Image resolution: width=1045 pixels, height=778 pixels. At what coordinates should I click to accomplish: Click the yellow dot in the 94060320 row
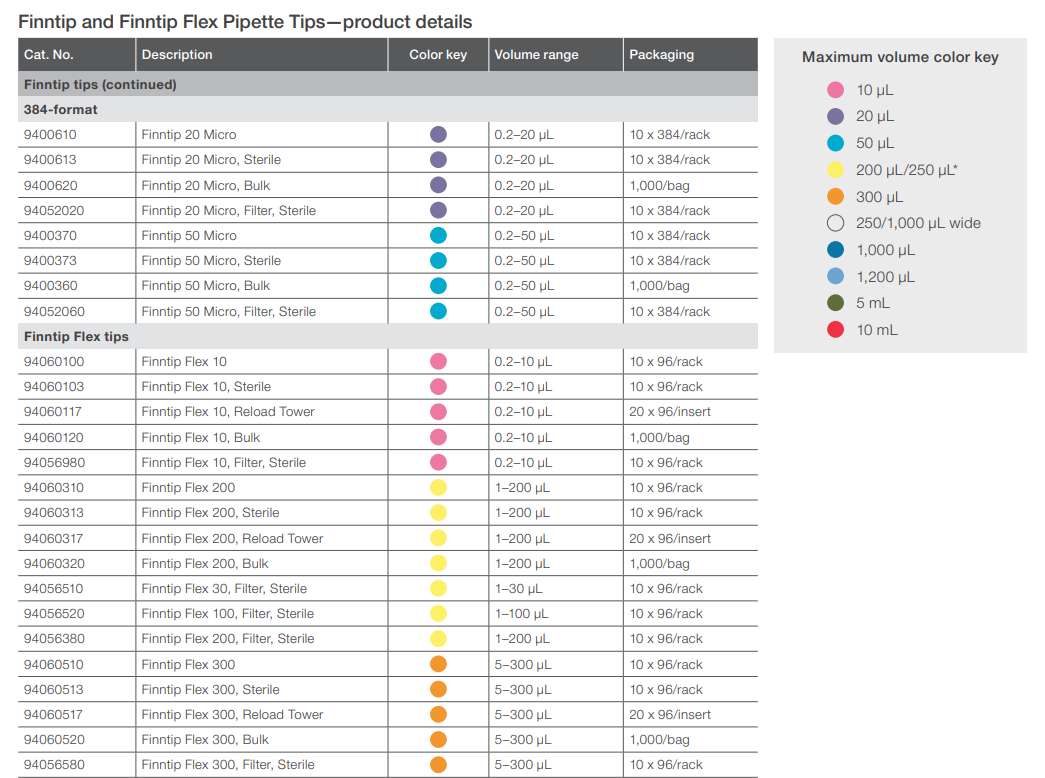click(438, 563)
